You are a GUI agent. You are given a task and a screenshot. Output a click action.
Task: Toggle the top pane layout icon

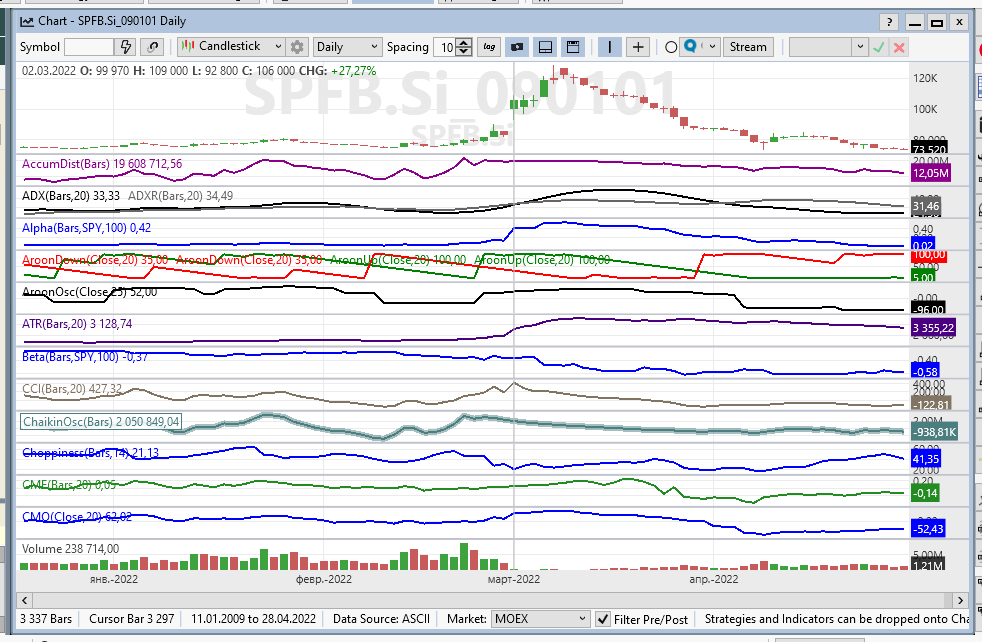[x=573, y=47]
